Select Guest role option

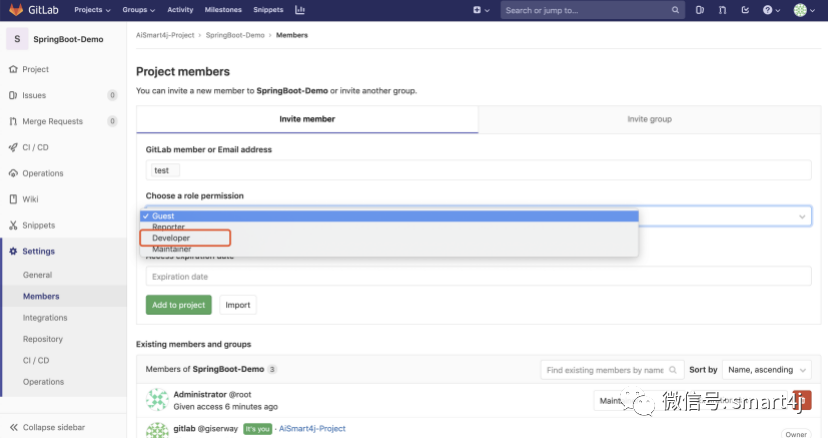(x=389, y=216)
